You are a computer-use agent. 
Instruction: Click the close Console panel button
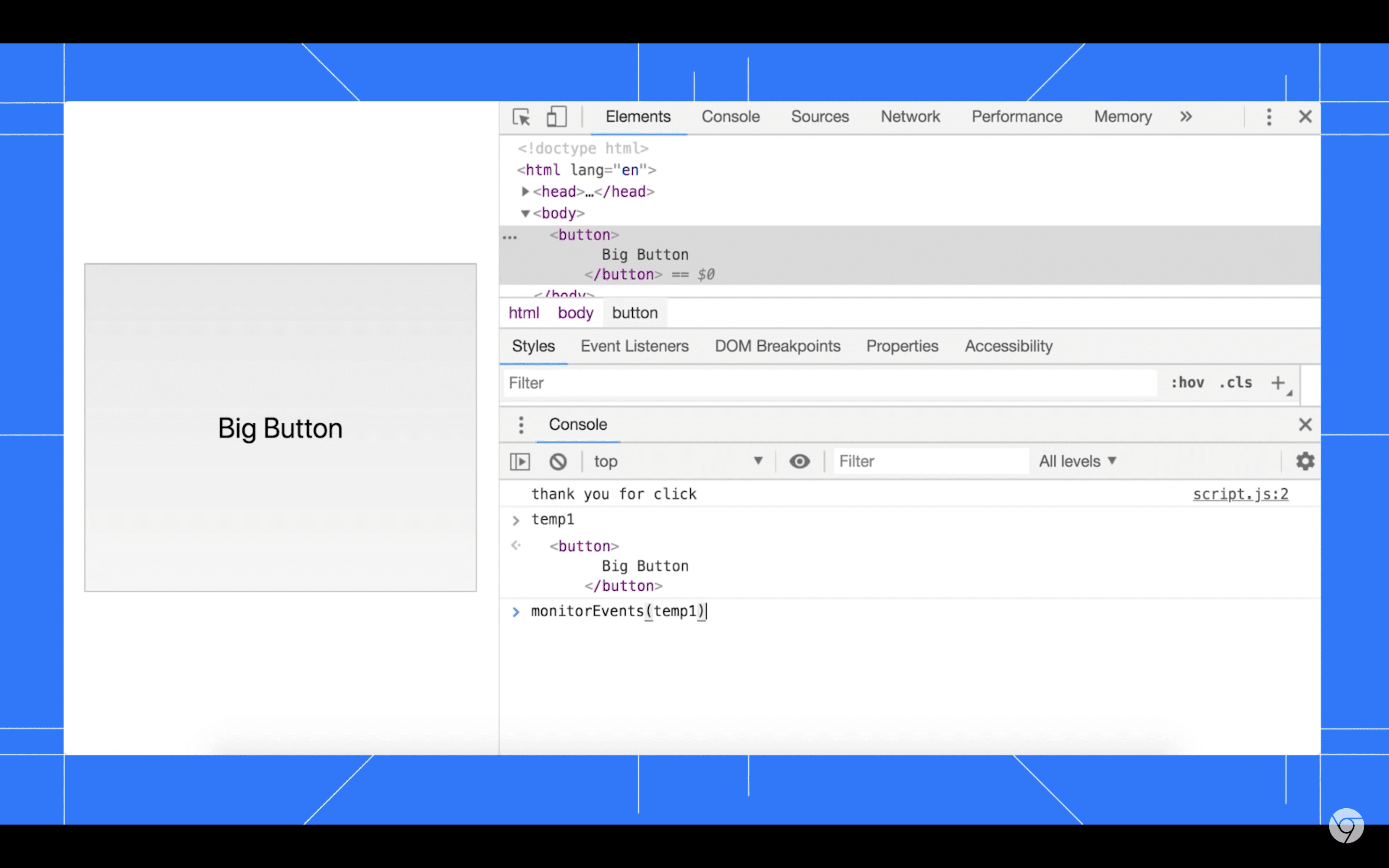pos(1305,424)
